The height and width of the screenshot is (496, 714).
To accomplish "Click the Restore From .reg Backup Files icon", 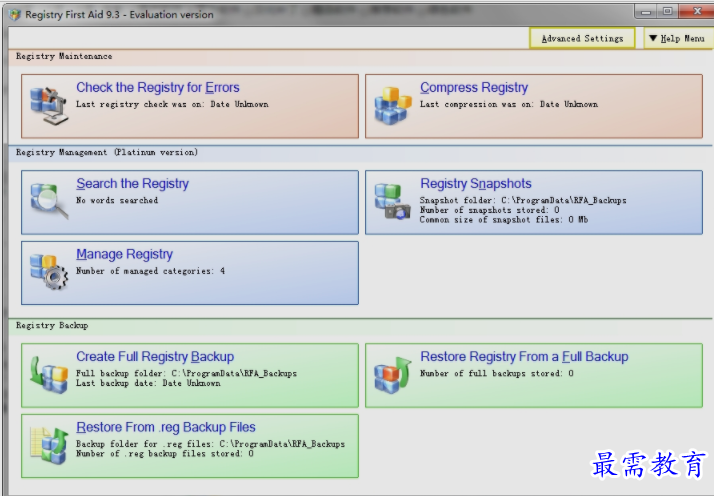I will coord(49,445).
